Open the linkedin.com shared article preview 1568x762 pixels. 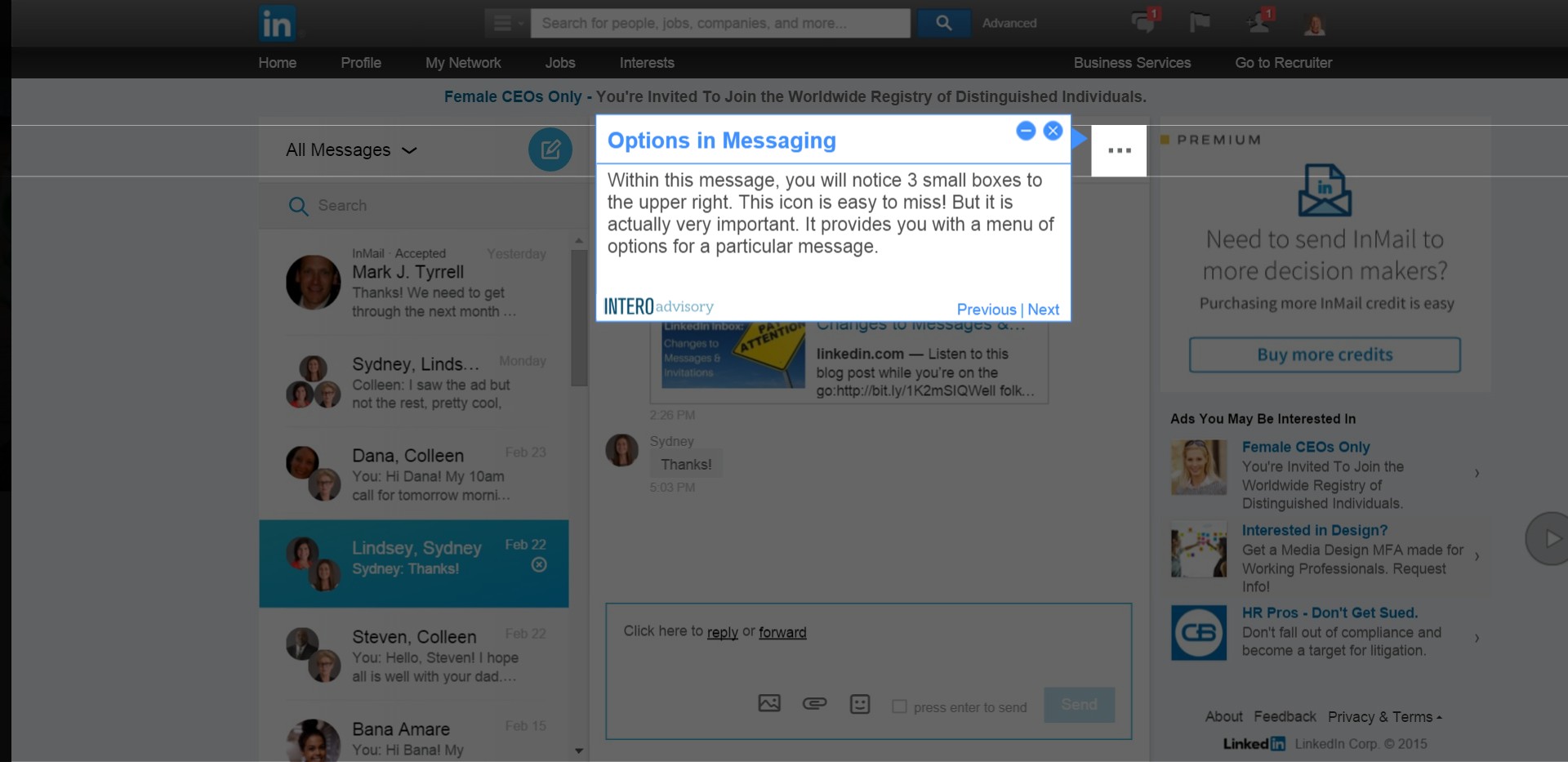pyautogui.click(x=849, y=362)
